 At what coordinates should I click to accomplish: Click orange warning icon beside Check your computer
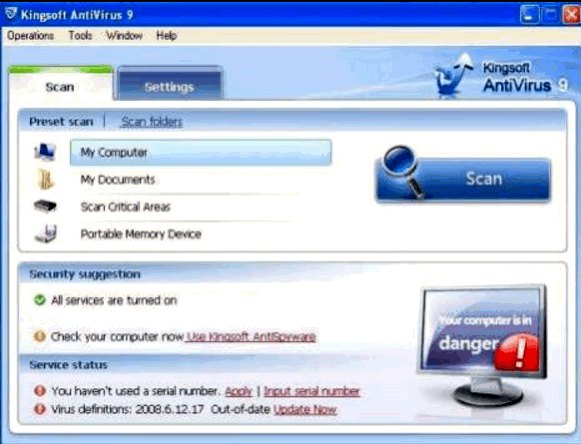40,337
